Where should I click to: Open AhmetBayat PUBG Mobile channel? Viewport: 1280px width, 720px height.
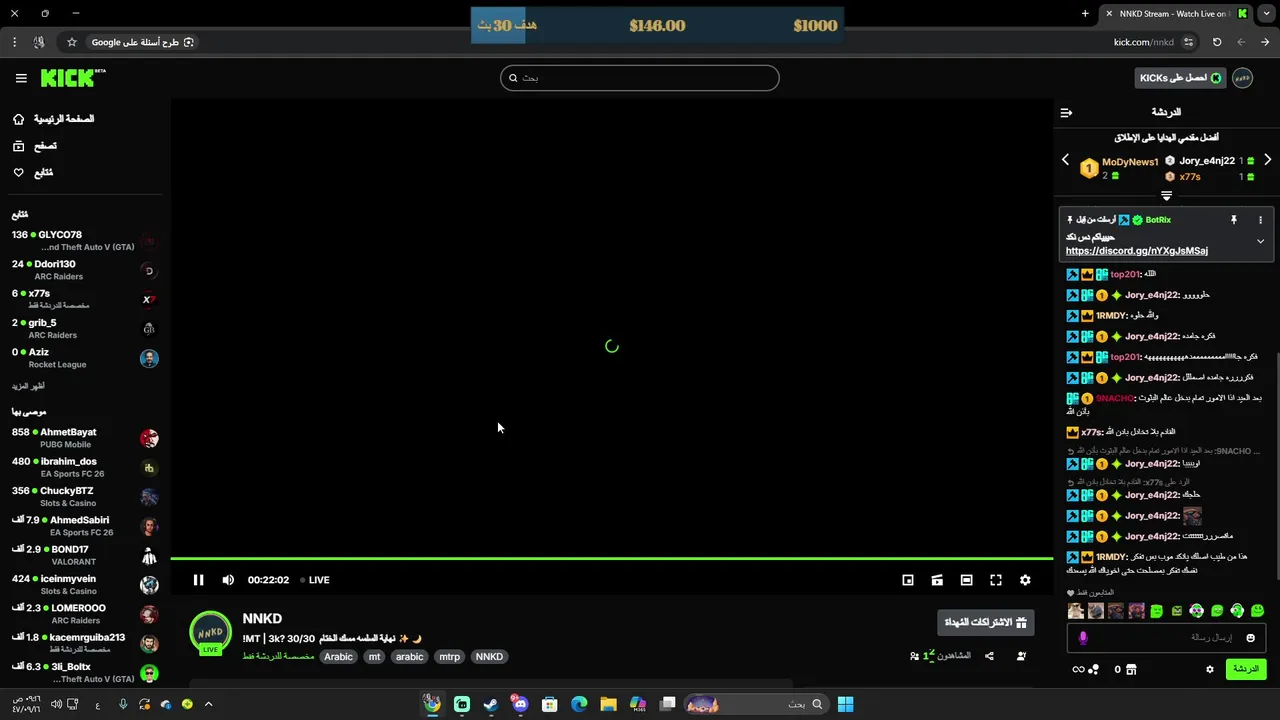coord(84,438)
